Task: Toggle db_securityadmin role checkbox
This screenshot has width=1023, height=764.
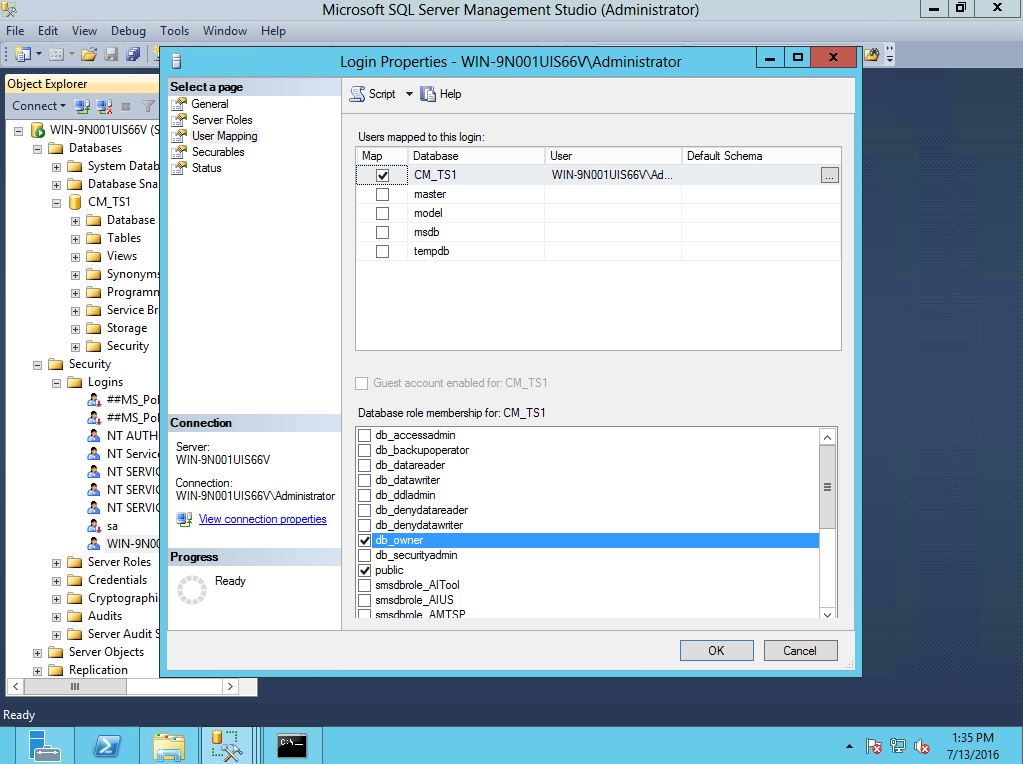Action: (365, 555)
